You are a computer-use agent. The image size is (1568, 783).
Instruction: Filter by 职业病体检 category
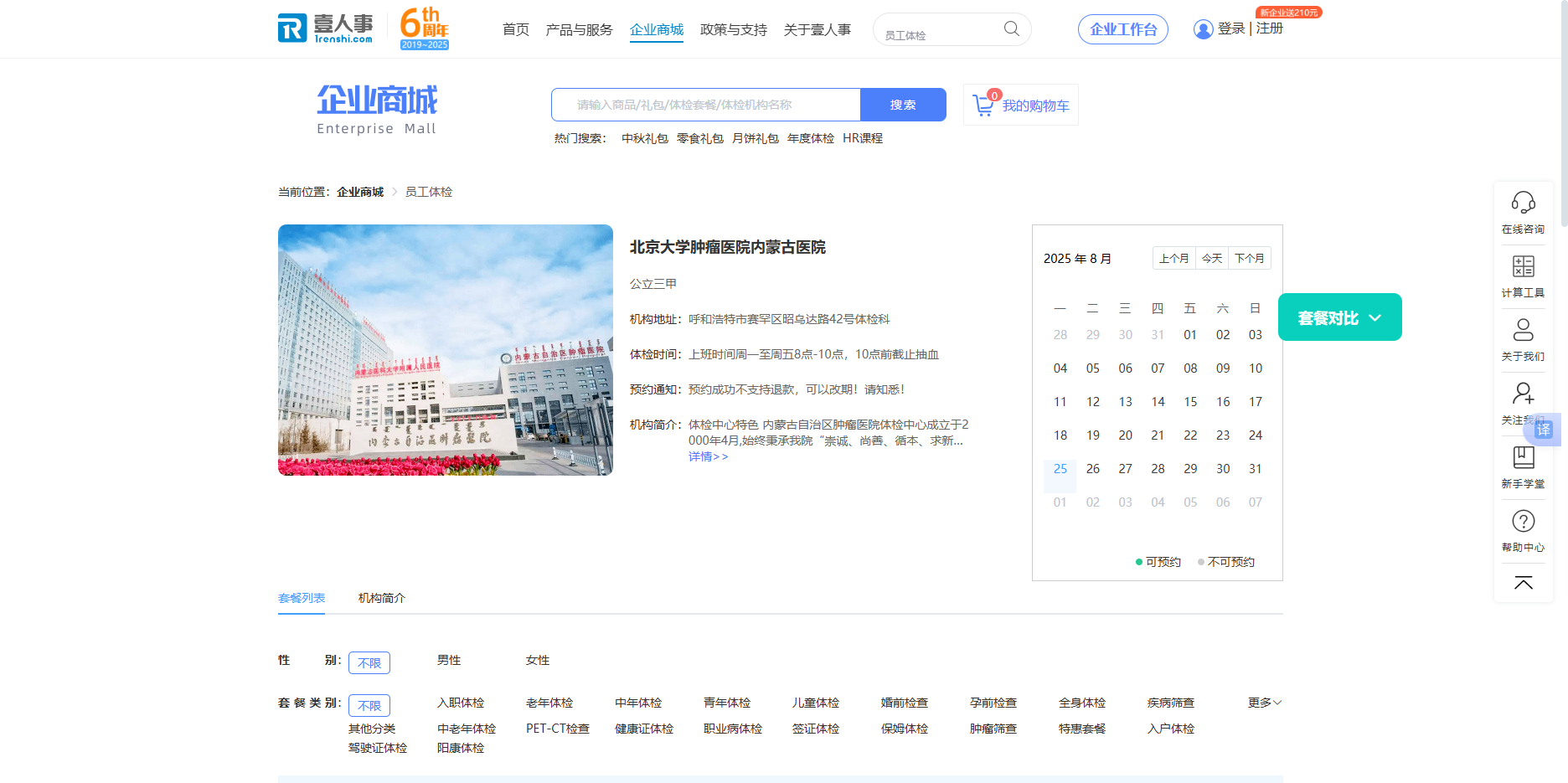pyautogui.click(x=733, y=729)
